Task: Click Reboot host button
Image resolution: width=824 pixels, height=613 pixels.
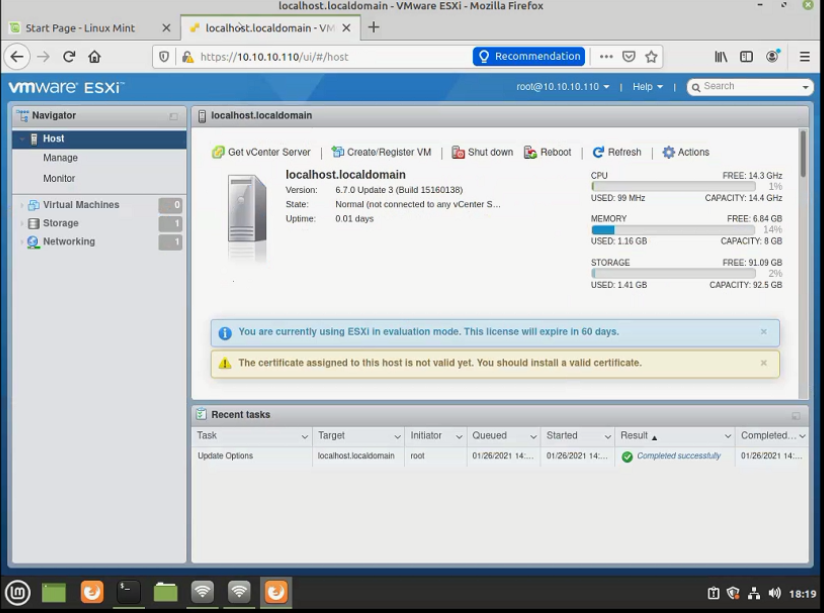Action: (x=548, y=152)
